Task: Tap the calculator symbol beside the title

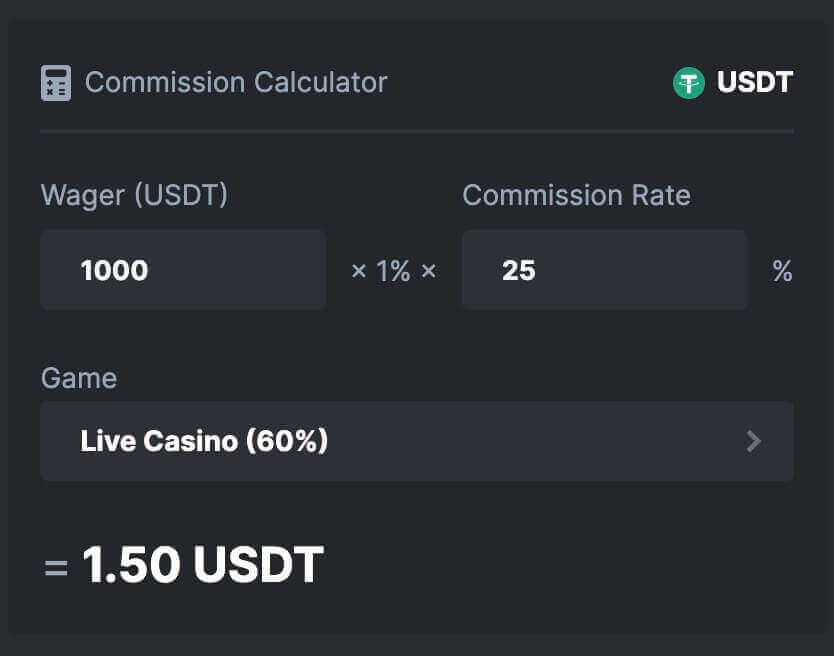Action: (x=55, y=82)
